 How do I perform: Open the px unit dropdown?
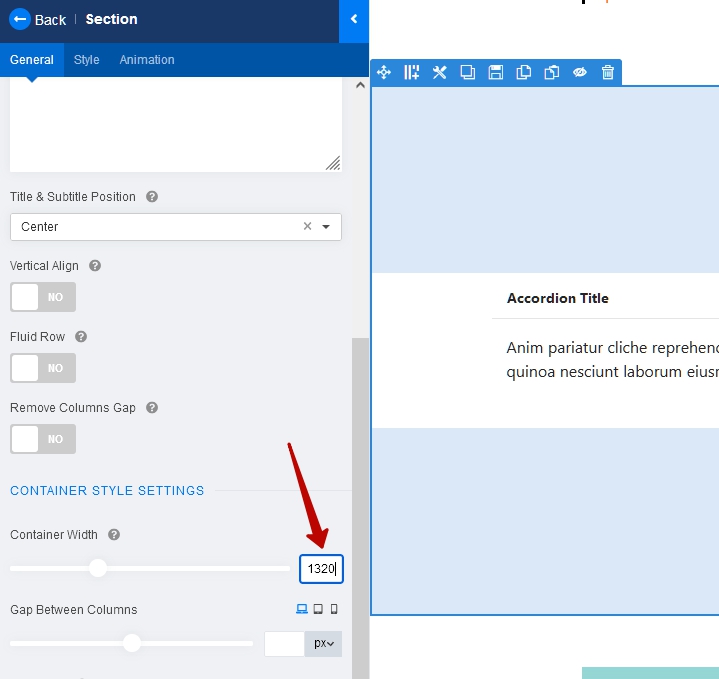tap(323, 643)
